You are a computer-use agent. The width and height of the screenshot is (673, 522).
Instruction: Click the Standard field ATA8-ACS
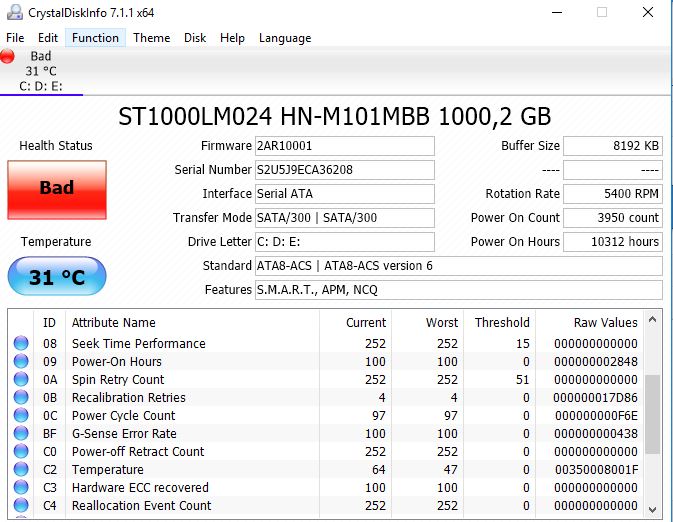tap(459, 266)
